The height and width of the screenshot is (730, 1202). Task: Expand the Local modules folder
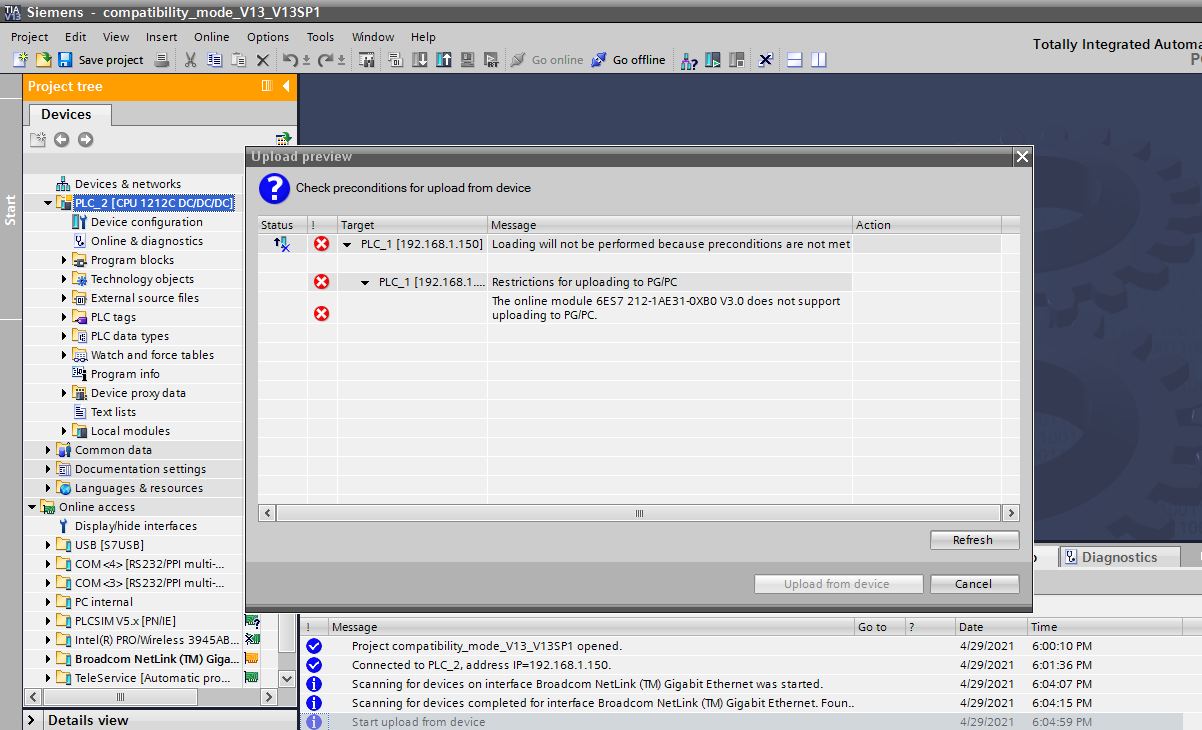click(64, 431)
